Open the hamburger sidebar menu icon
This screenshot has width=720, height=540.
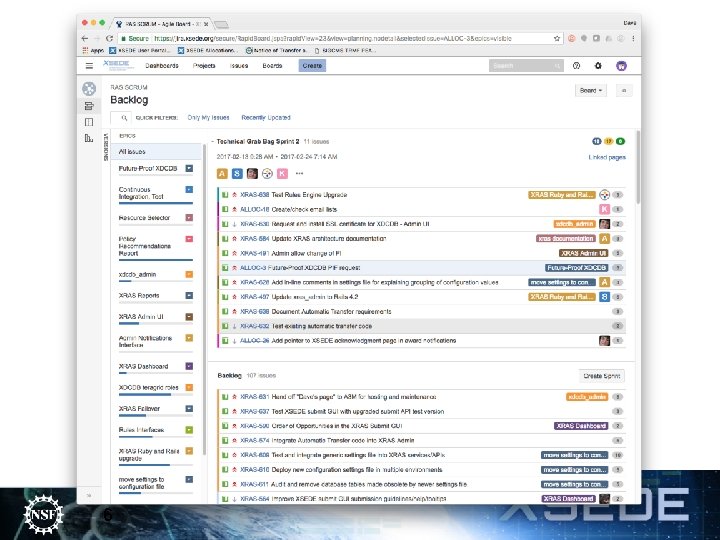[x=89, y=66]
